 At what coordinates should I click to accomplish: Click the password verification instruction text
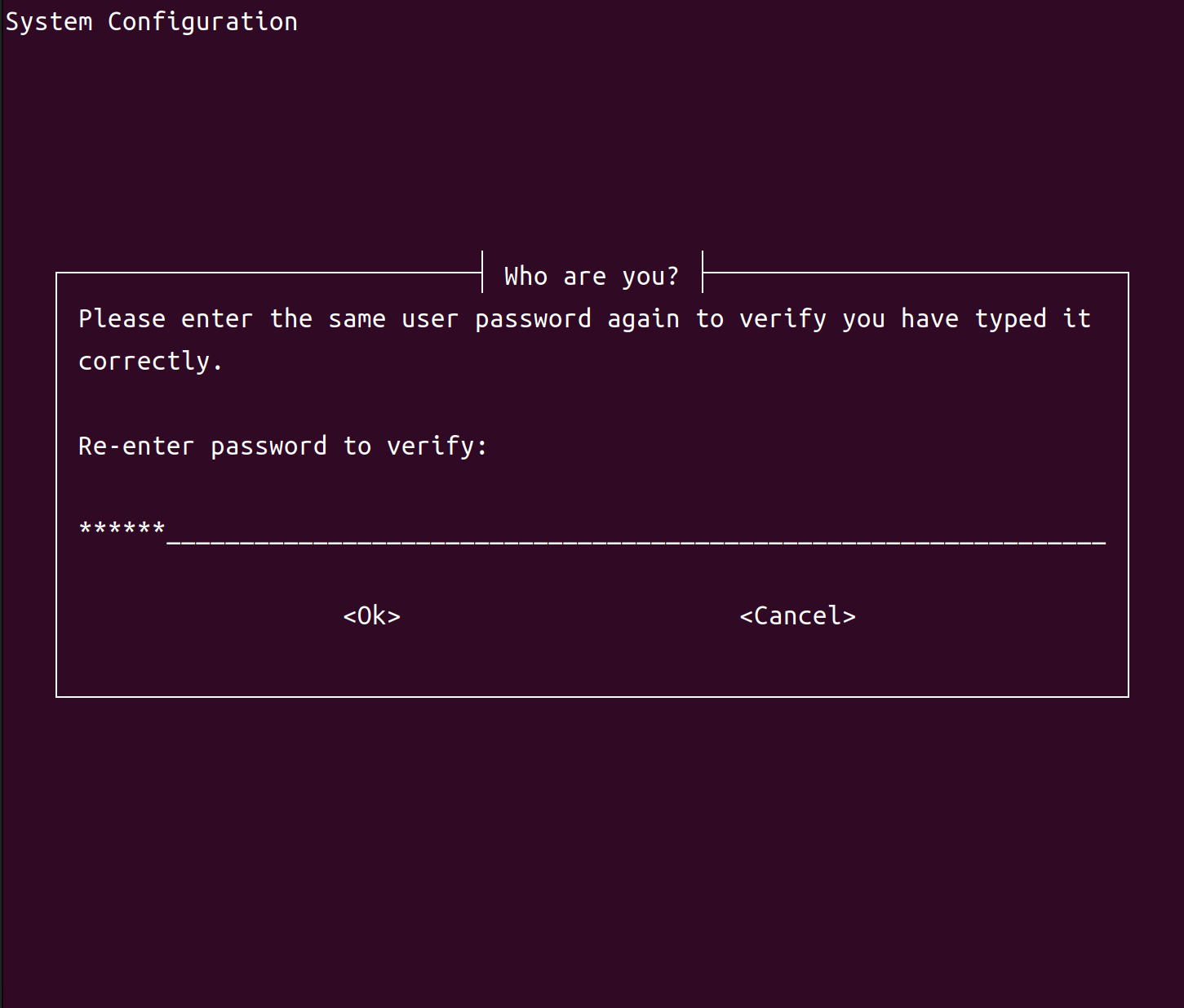point(583,318)
